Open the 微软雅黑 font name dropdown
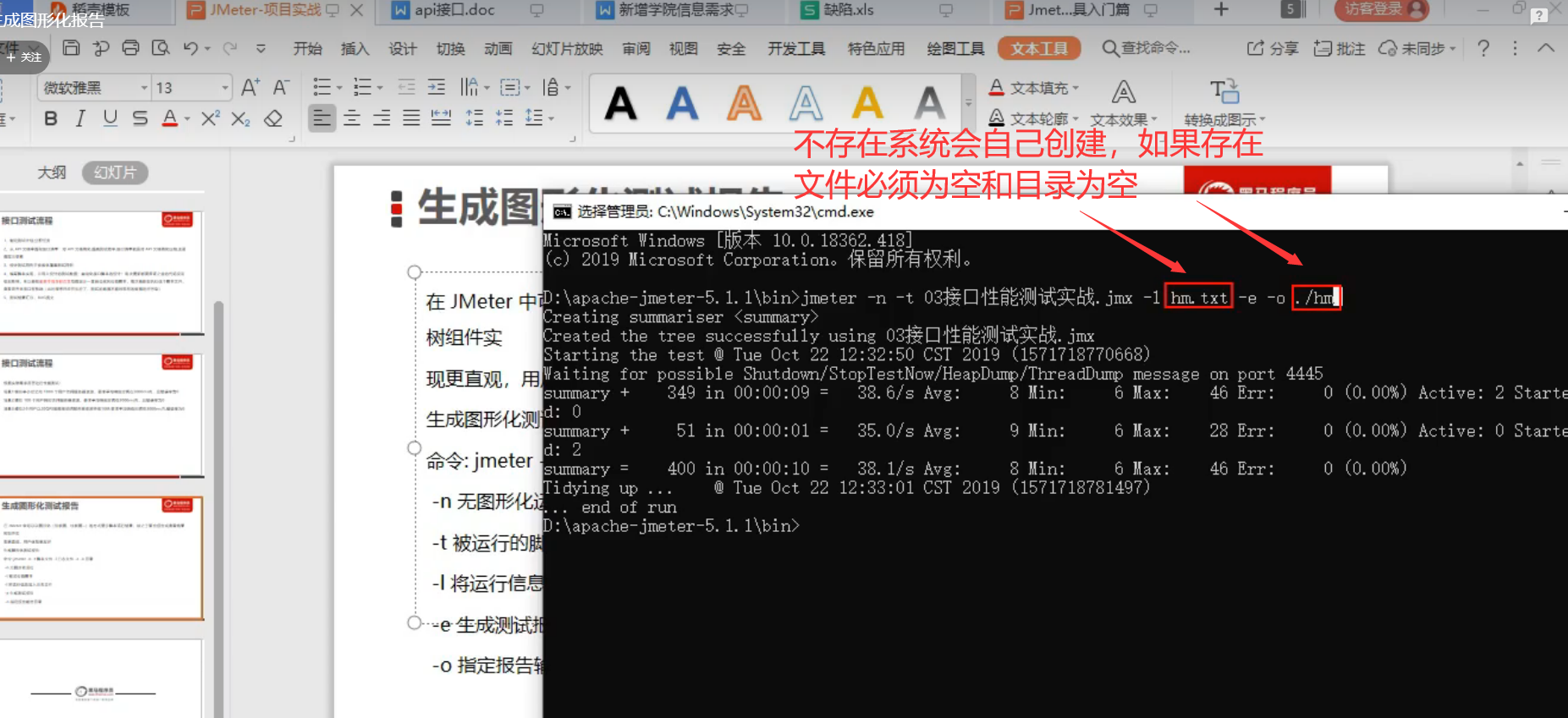 tap(144, 87)
